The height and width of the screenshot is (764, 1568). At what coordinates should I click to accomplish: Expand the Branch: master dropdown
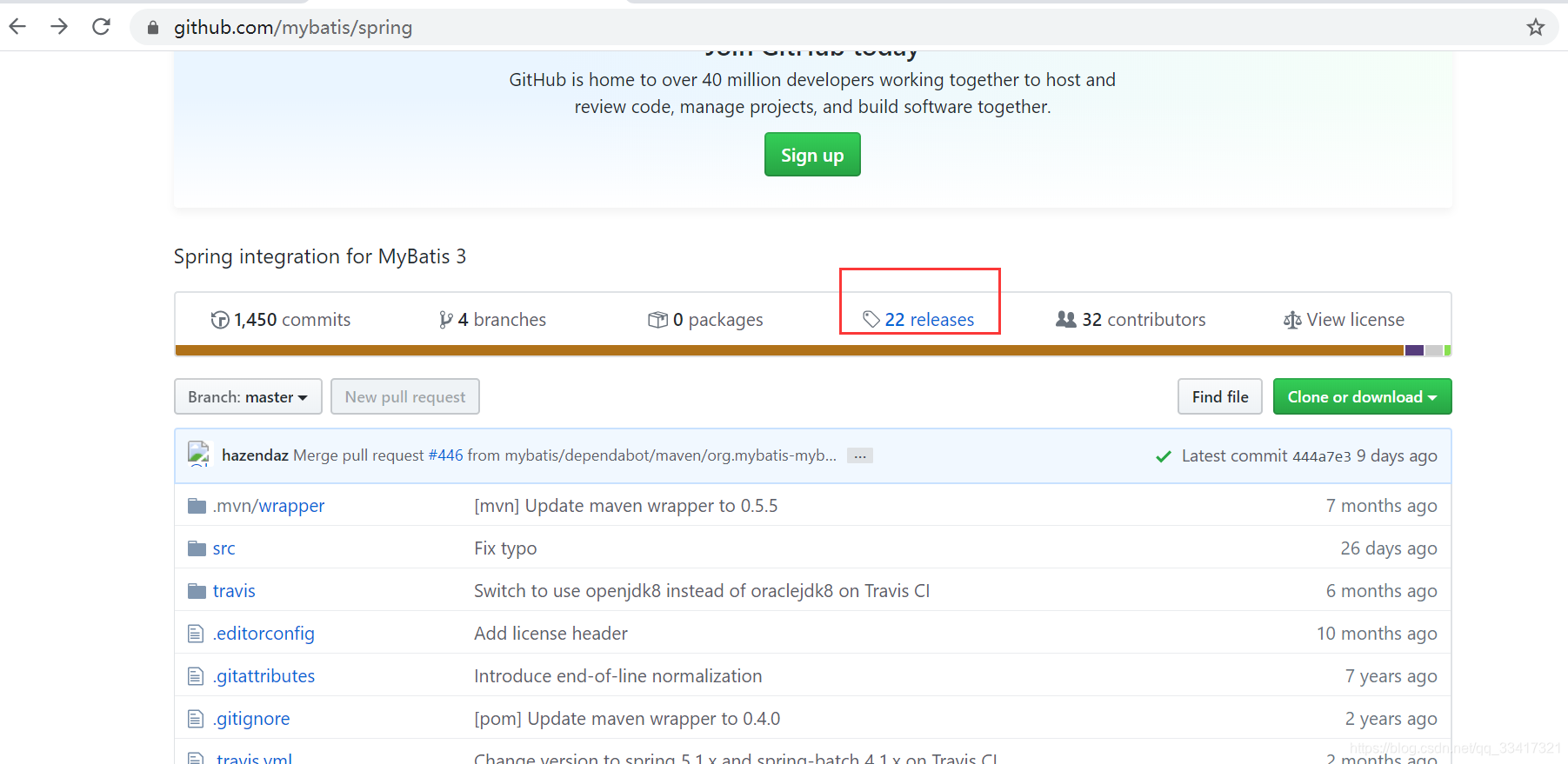coord(248,396)
